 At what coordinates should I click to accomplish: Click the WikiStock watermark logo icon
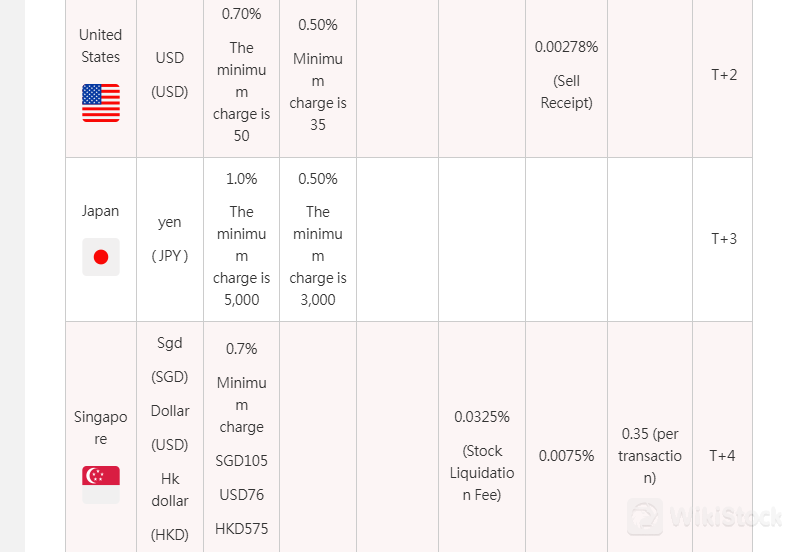646,518
